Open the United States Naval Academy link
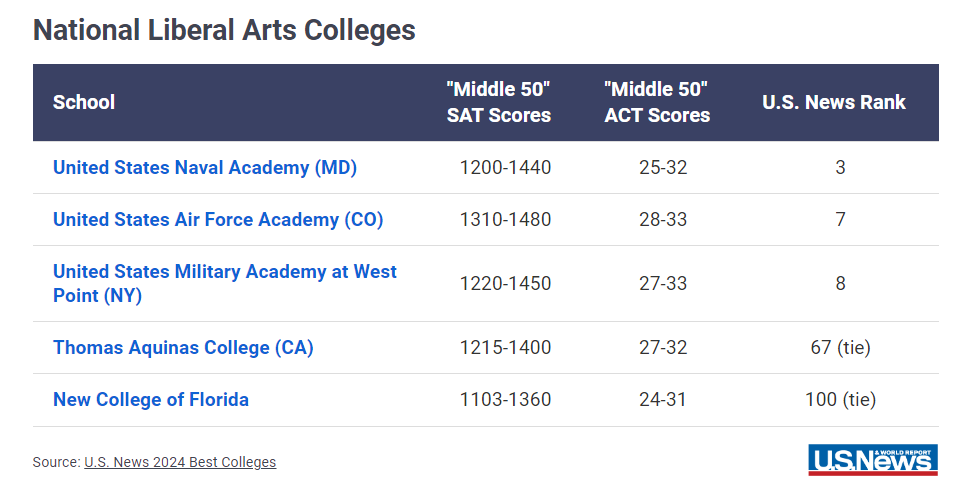Viewport: 956px width, 502px height. tap(205, 168)
